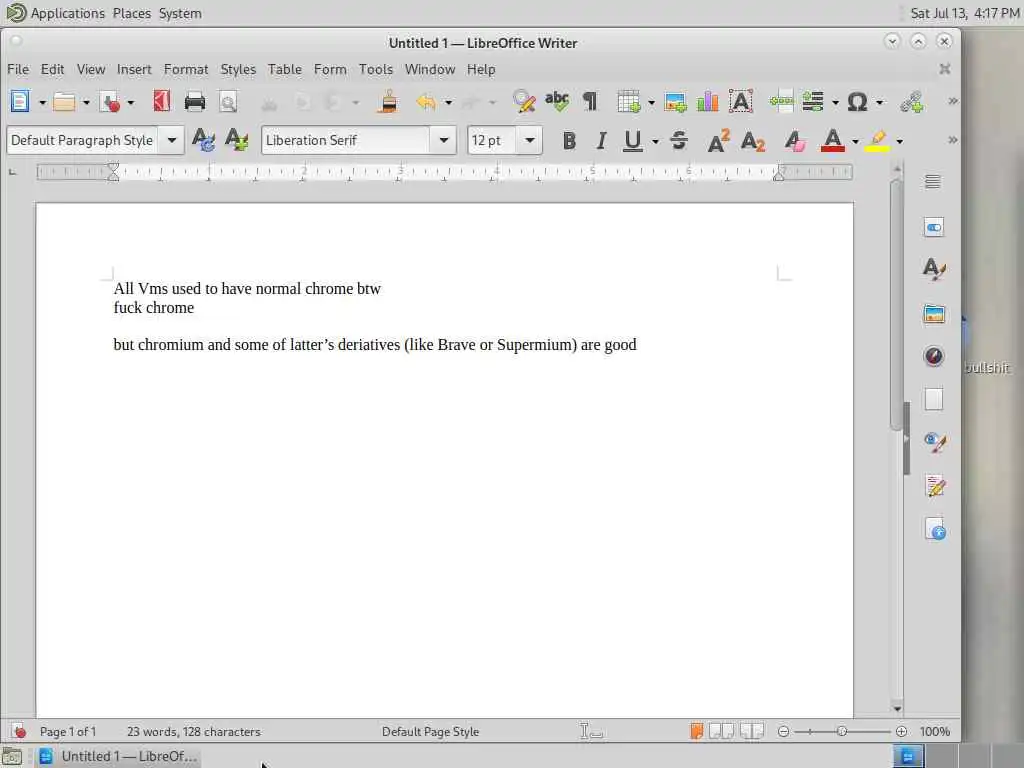Image resolution: width=1024 pixels, height=768 pixels.
Task: Click the New document icon
Action: tap(20, 102)
